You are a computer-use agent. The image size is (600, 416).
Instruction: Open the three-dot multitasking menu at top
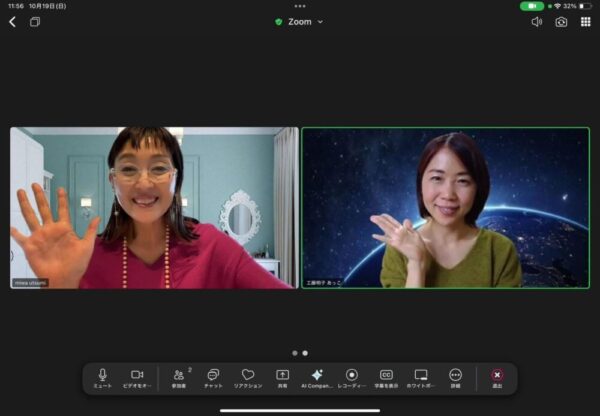click(300, 6)
